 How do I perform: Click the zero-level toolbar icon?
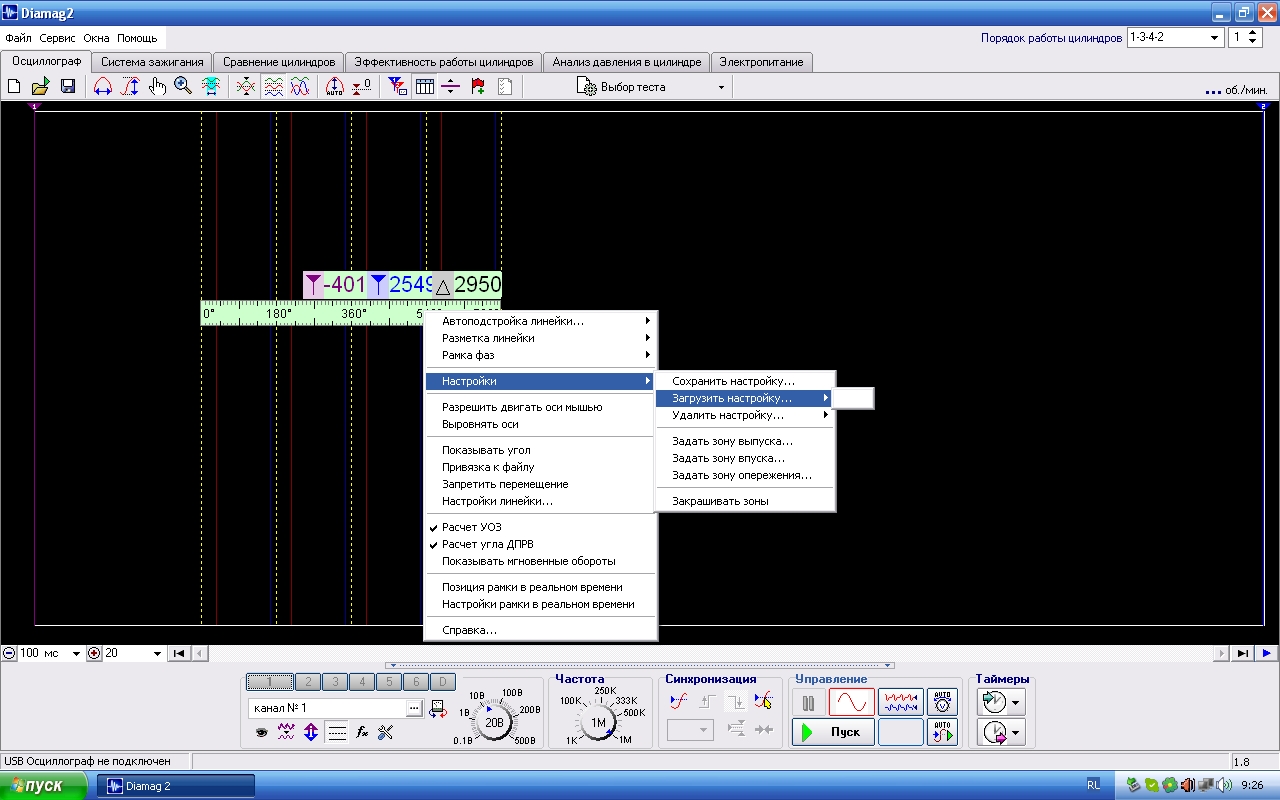pyautogui.click(x=362, y=87)
